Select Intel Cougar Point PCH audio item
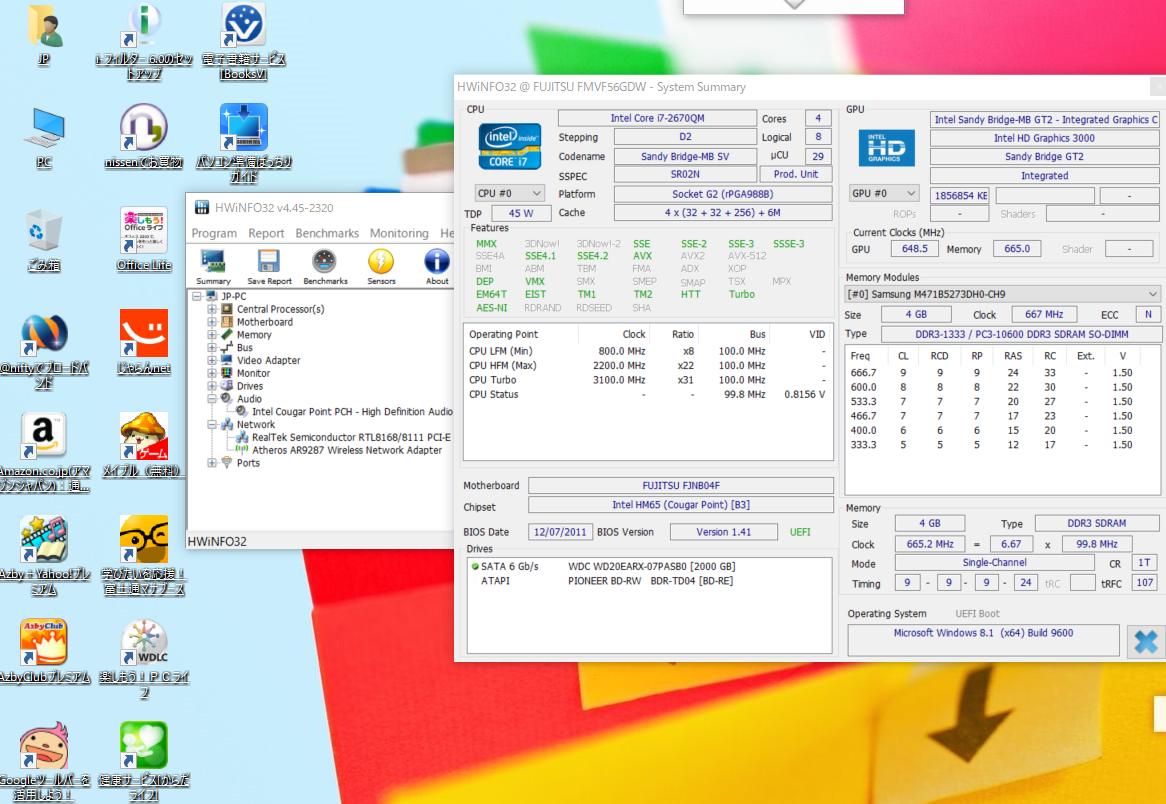1166x804 pixels. tap(352, 411)
